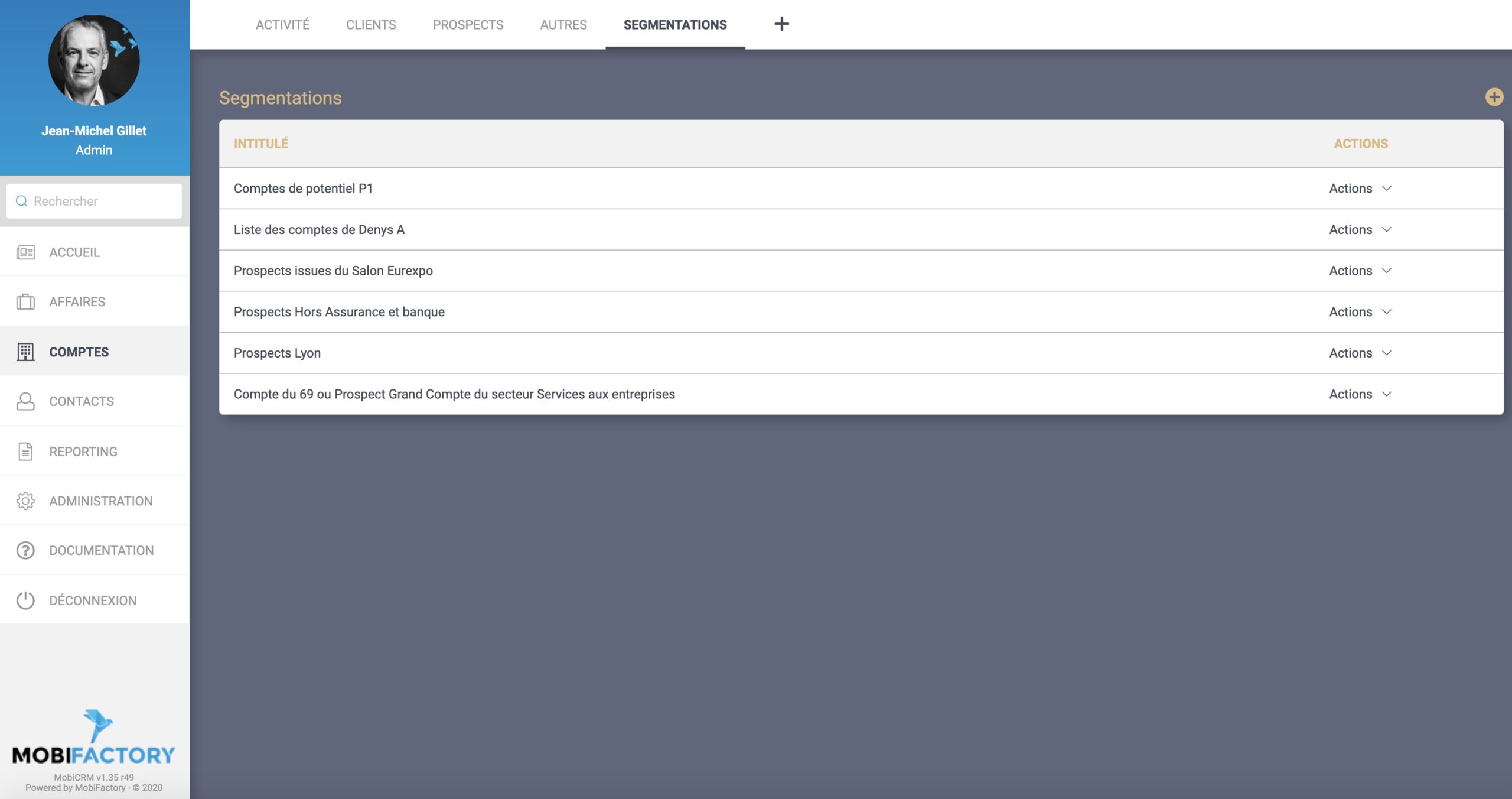The width and height of the screenshot is (1512, 799).
Task: Click the Administration gear icon
Action: 25,501
